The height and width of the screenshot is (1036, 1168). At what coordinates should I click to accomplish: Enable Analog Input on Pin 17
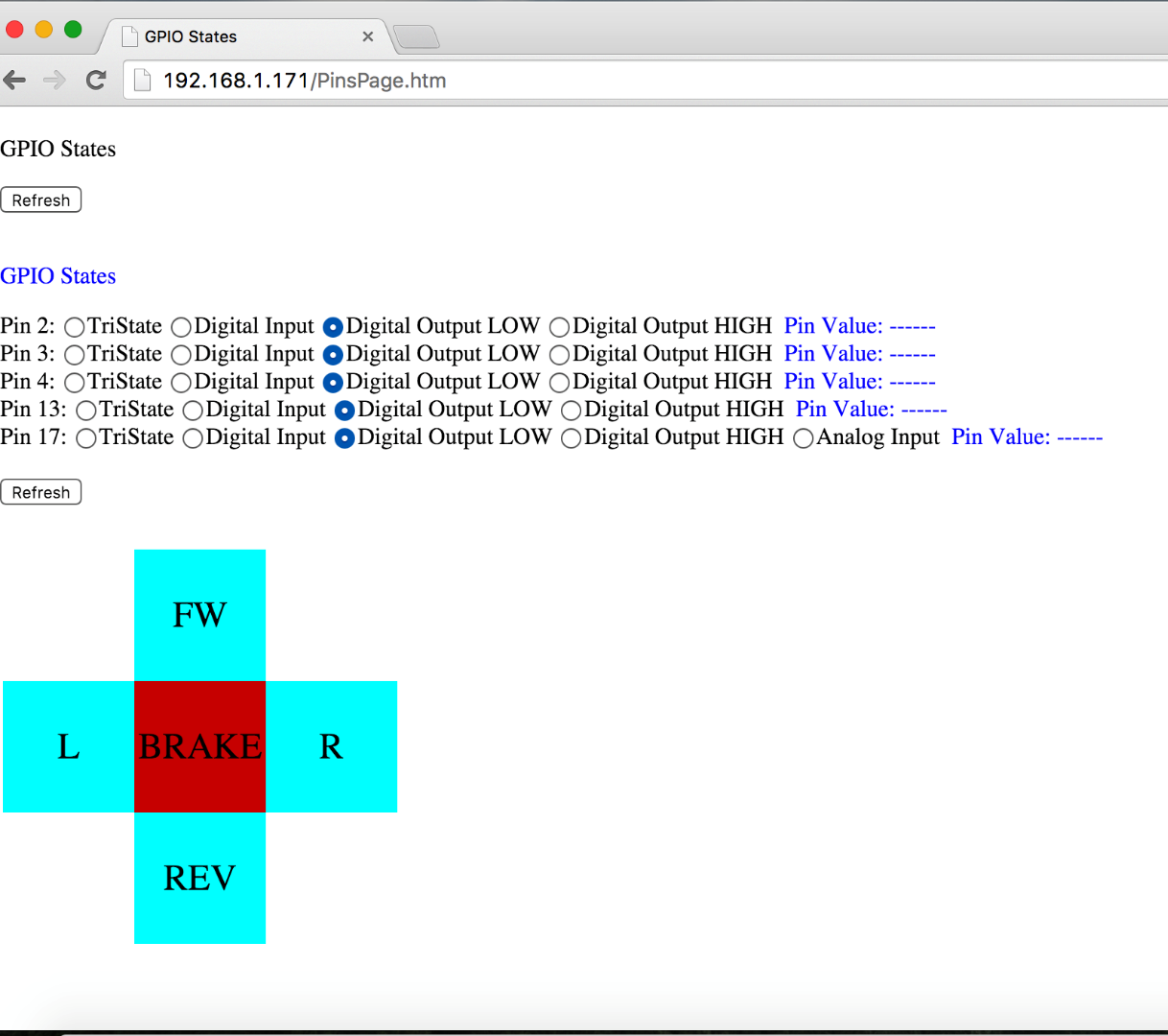pos(803,437)
